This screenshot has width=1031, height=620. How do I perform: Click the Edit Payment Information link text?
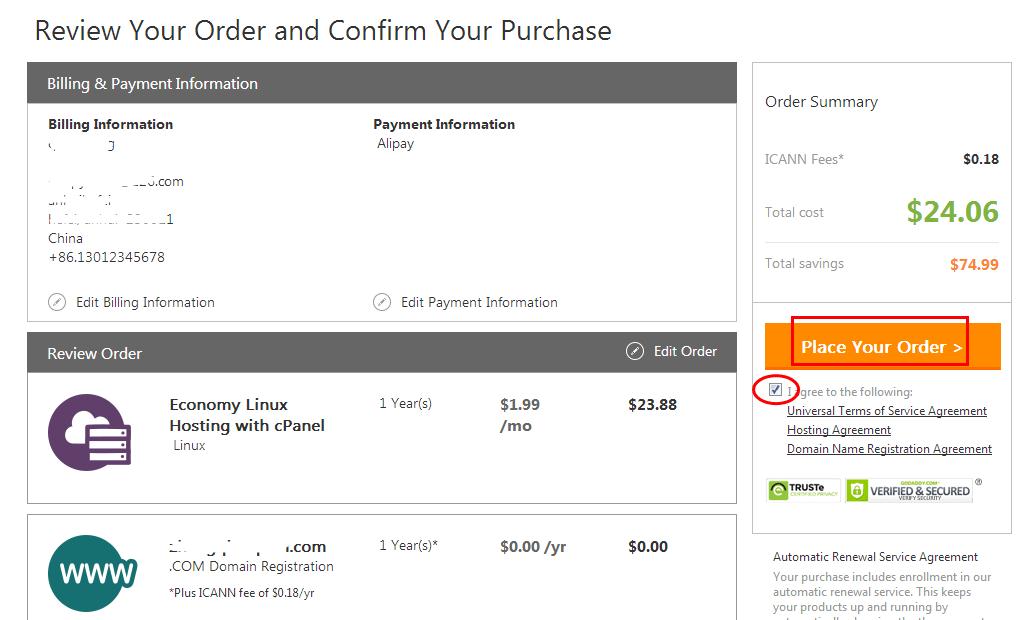pos(479,302)
